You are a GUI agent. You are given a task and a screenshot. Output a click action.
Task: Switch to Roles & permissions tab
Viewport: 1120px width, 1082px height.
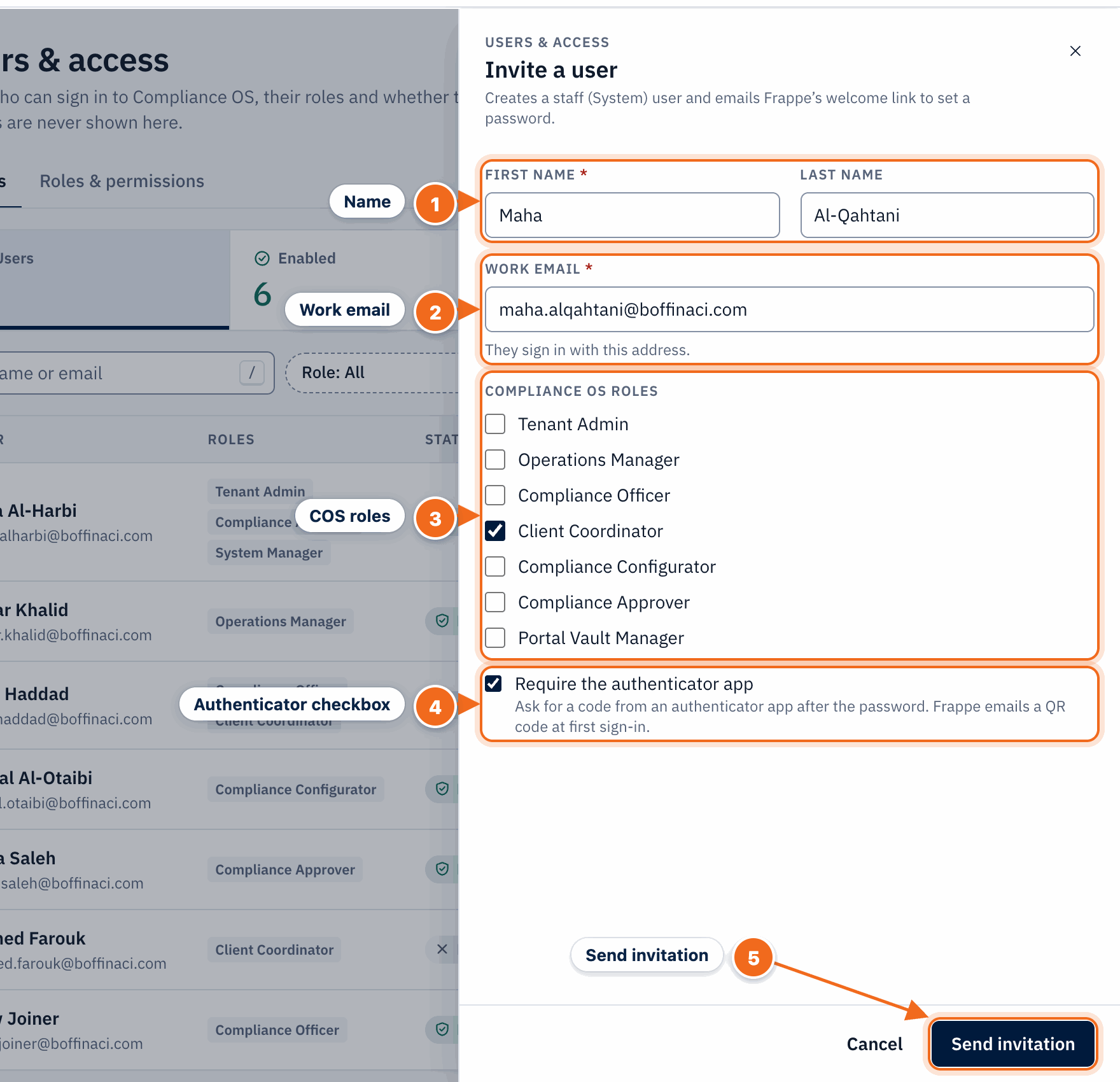(122, 181)
